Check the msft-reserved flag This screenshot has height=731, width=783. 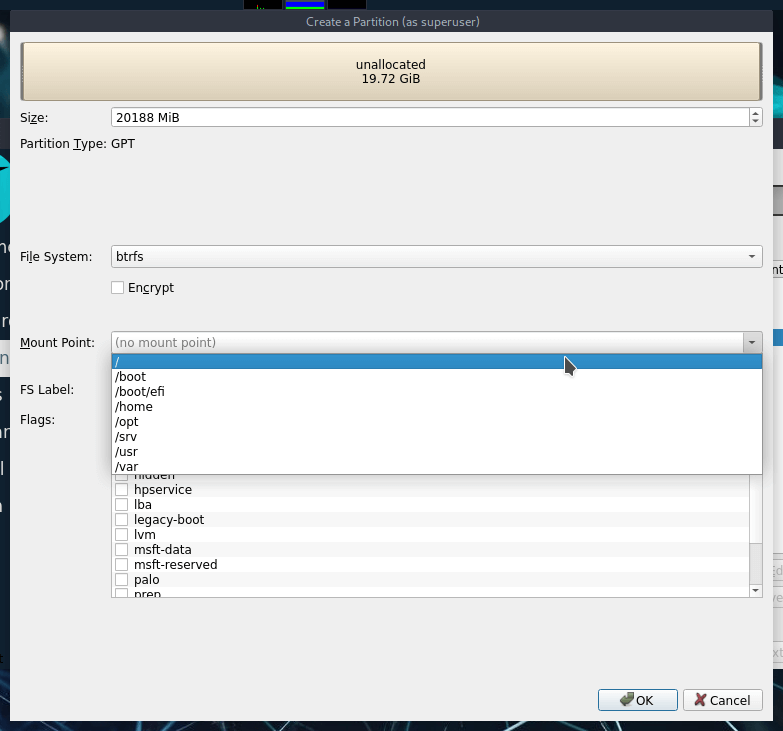[x=121, y=565]
